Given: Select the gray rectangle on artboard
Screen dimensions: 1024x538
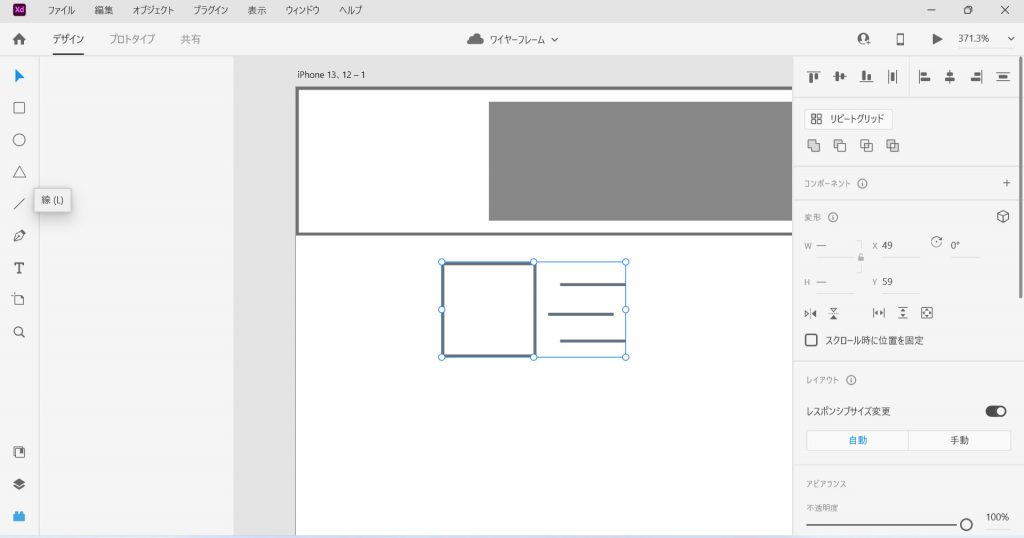Looking at the screenshot, I should [640, 161].
